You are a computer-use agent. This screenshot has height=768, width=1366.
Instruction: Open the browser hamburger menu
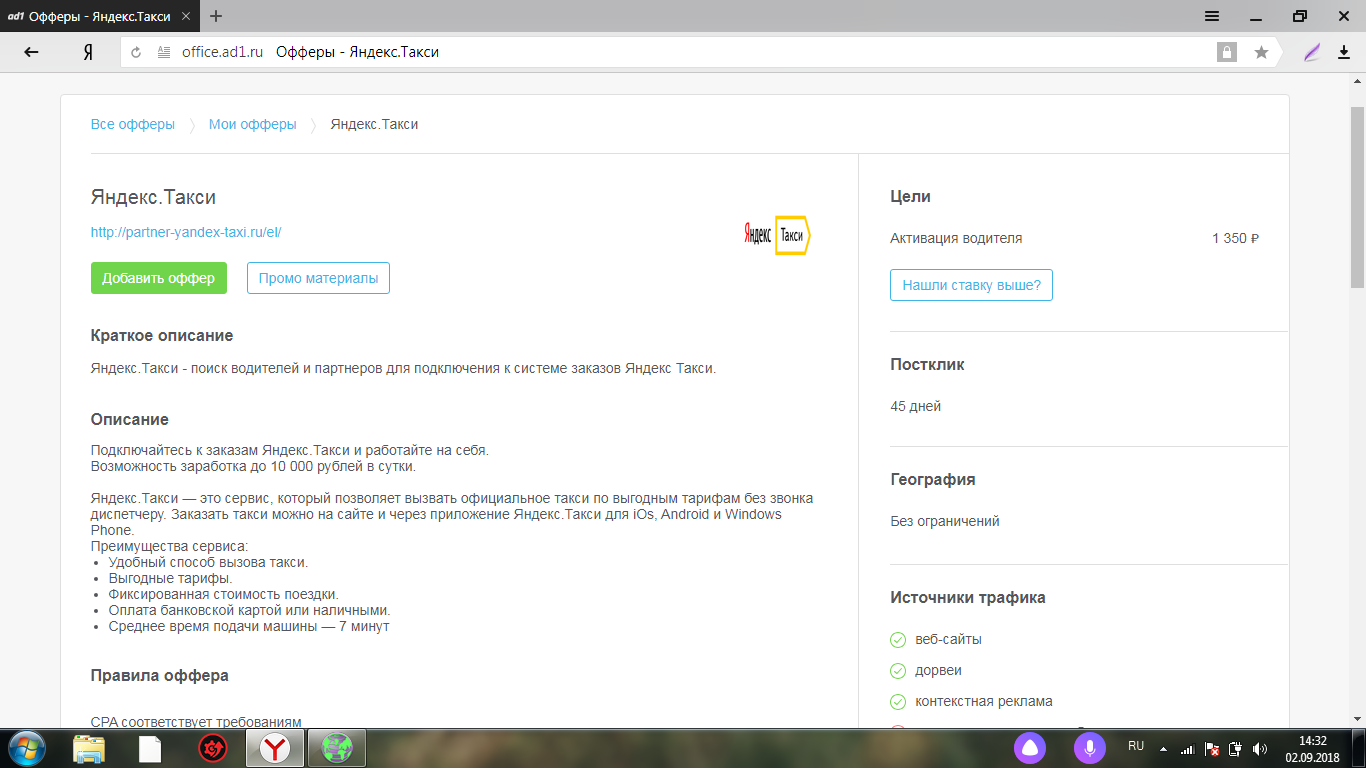tap(1212, 16)
